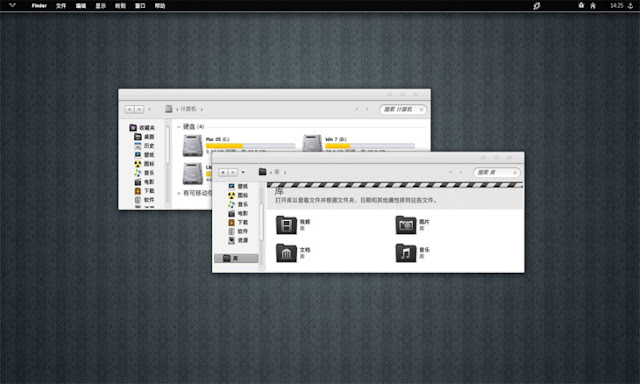This screenshot has height=384, width=640.
Task: Go back in the 库 window
Action: 223,172
